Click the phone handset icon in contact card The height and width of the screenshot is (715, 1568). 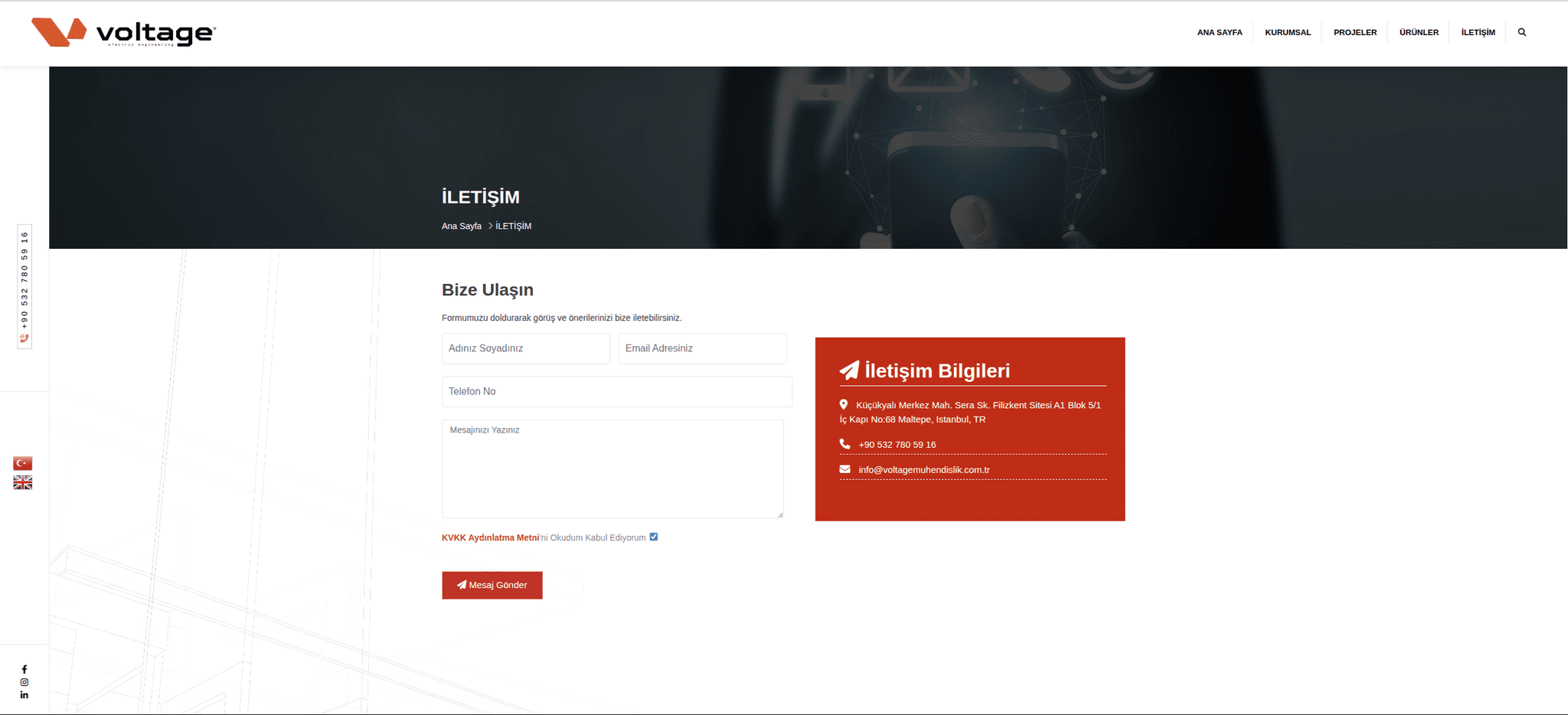[x=844, y=444]
